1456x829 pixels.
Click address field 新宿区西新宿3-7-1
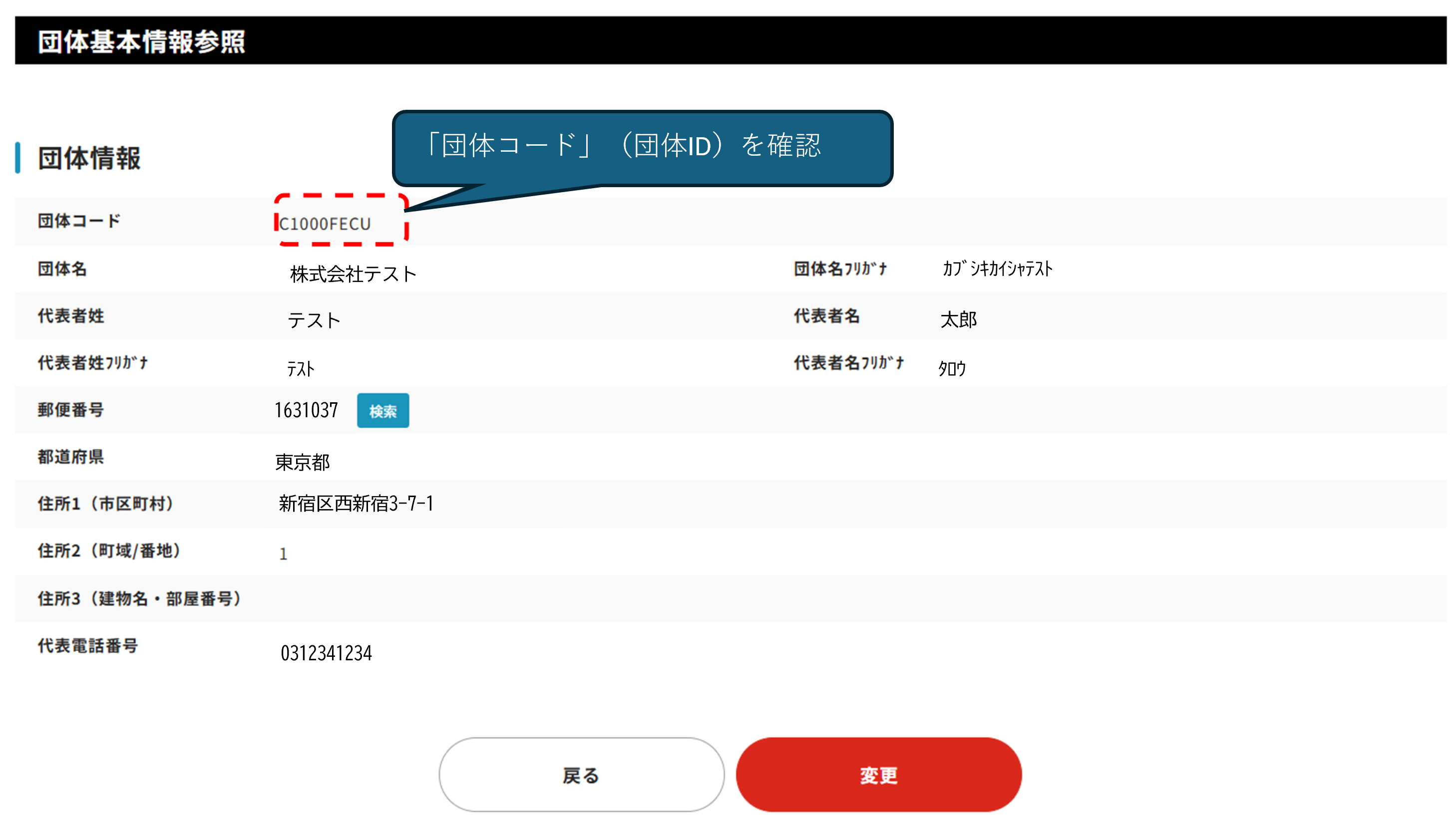[x=356, y=503]
